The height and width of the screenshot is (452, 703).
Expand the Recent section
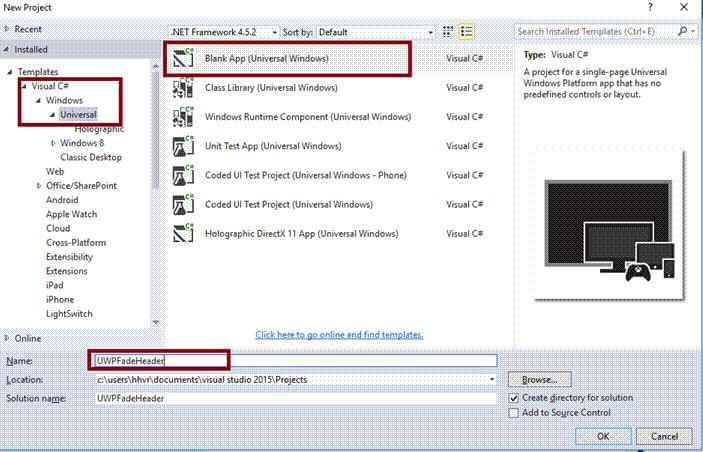6,29
